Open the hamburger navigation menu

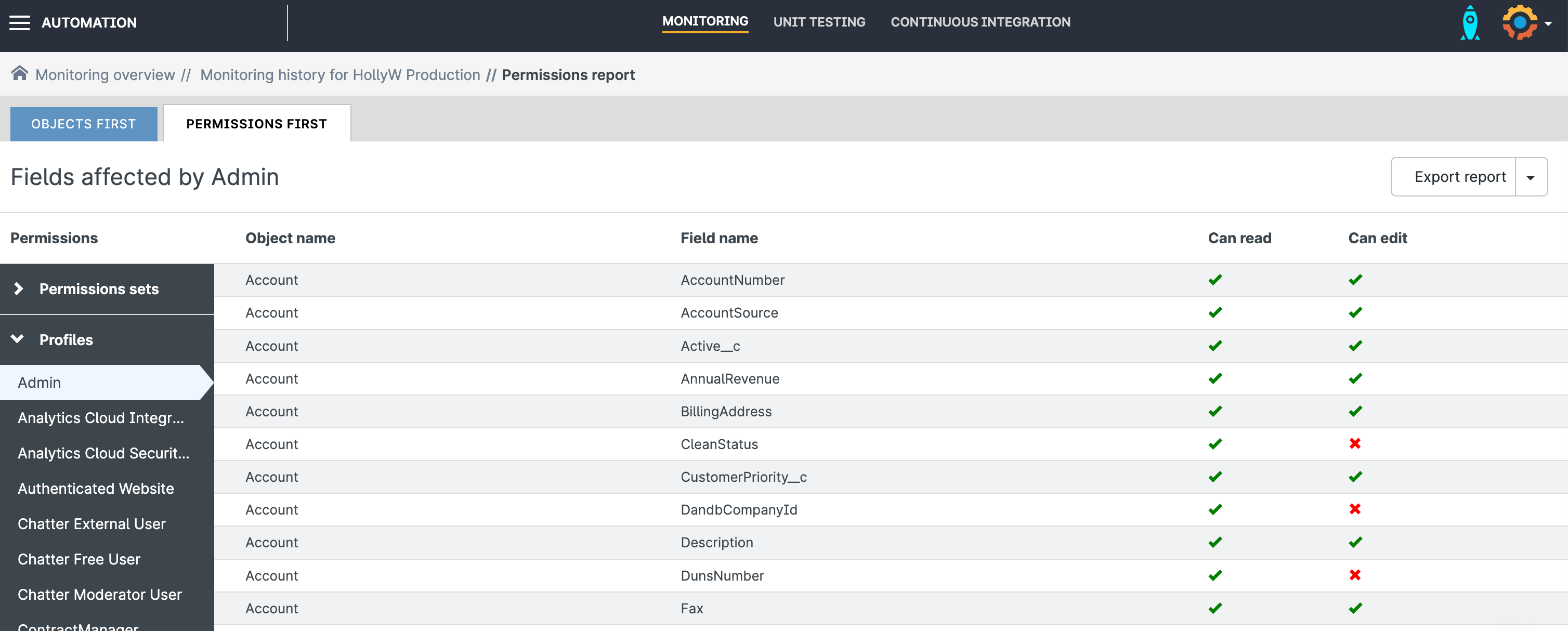[x=19, y=22]
